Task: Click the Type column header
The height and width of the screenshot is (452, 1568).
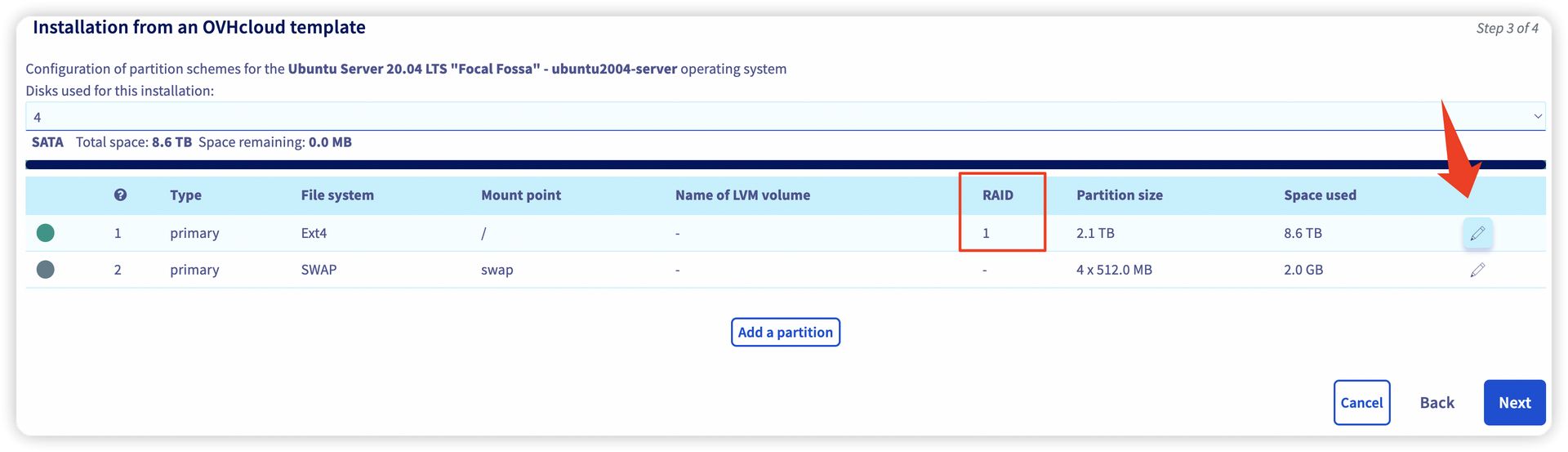Action: click(185, 195)
